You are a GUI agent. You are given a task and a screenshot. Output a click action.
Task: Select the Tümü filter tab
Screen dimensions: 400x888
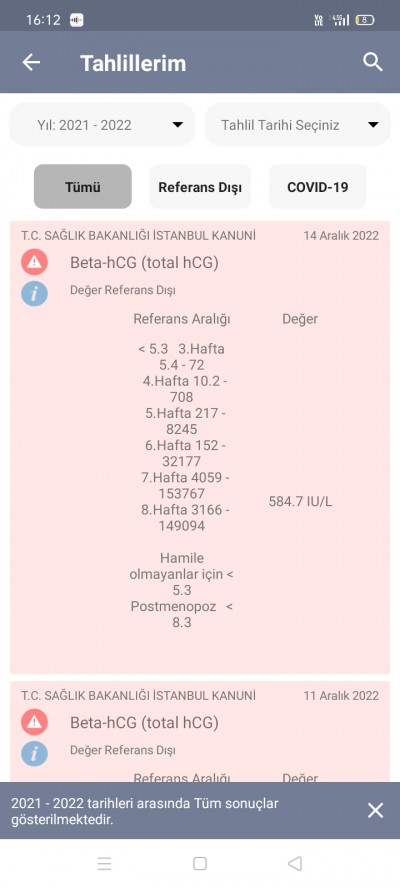[83, 186]
